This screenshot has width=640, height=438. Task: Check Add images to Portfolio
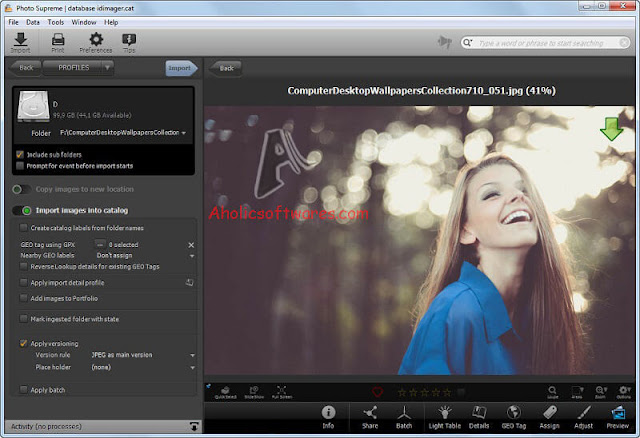(x=24, y=298)
